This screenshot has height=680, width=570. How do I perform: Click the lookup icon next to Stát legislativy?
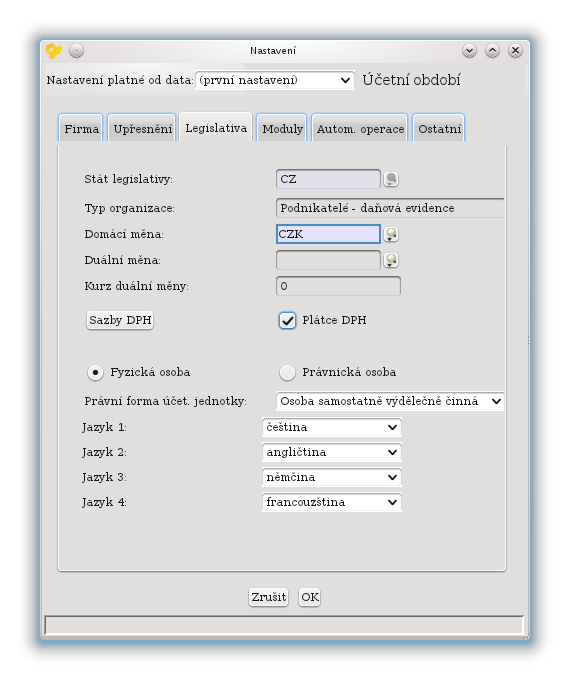click(391, 179)
